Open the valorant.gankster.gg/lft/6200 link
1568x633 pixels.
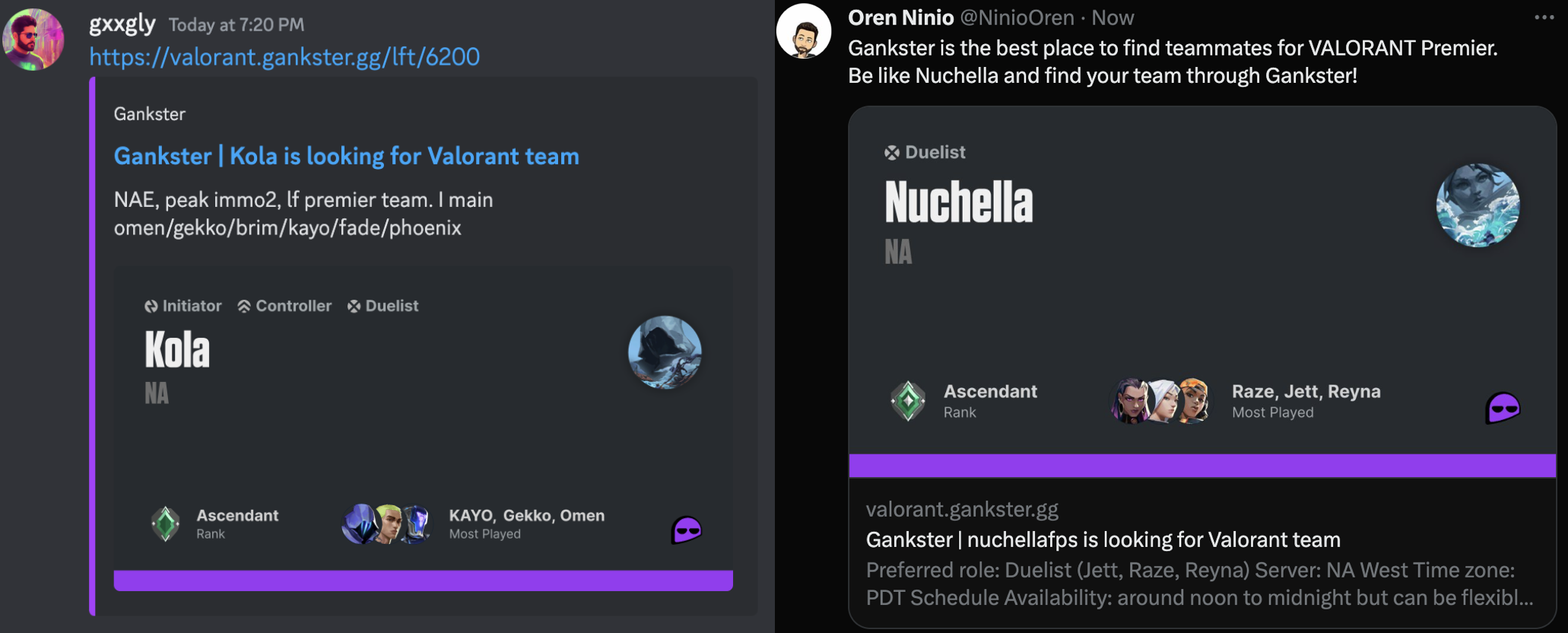tap(284, 56)
